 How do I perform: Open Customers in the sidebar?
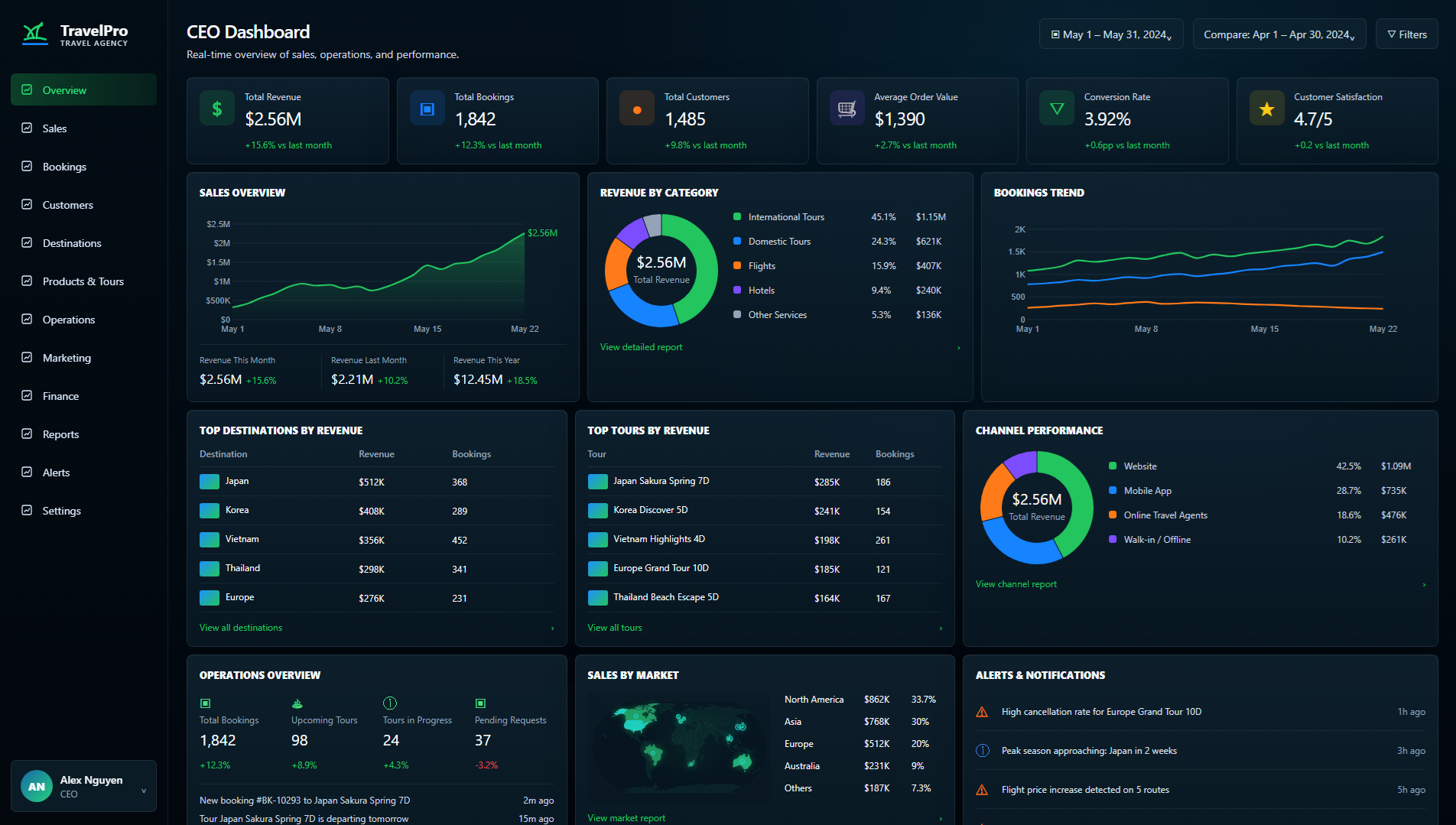coord(83,204)
